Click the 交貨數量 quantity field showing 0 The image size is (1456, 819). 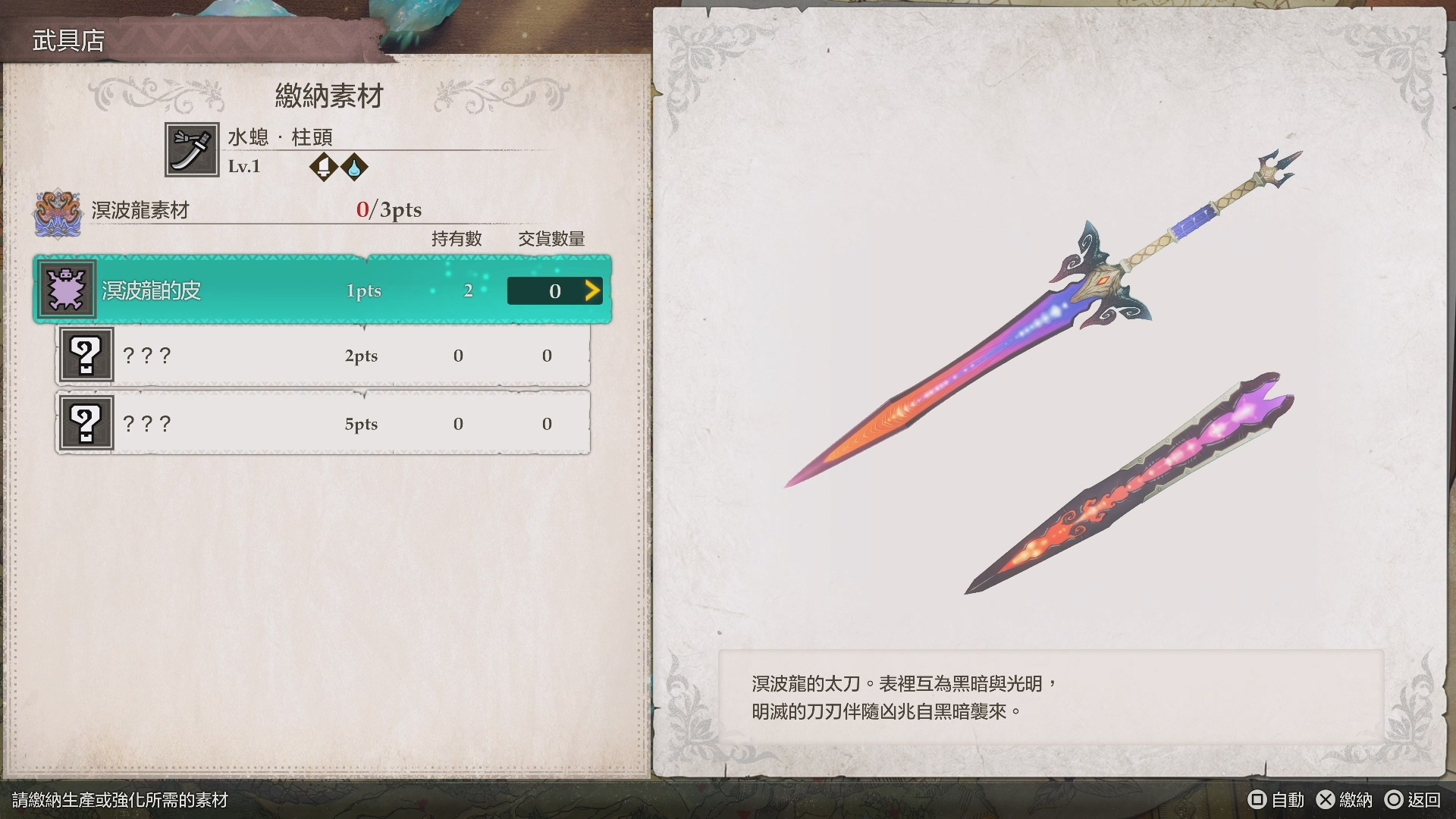point(554,291)
